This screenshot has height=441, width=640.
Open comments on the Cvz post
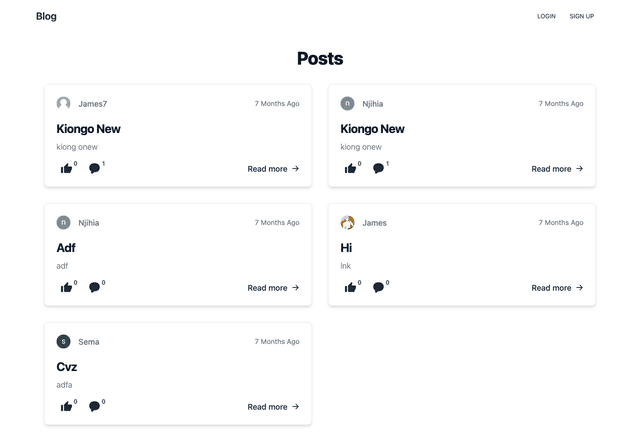(94, 406)
